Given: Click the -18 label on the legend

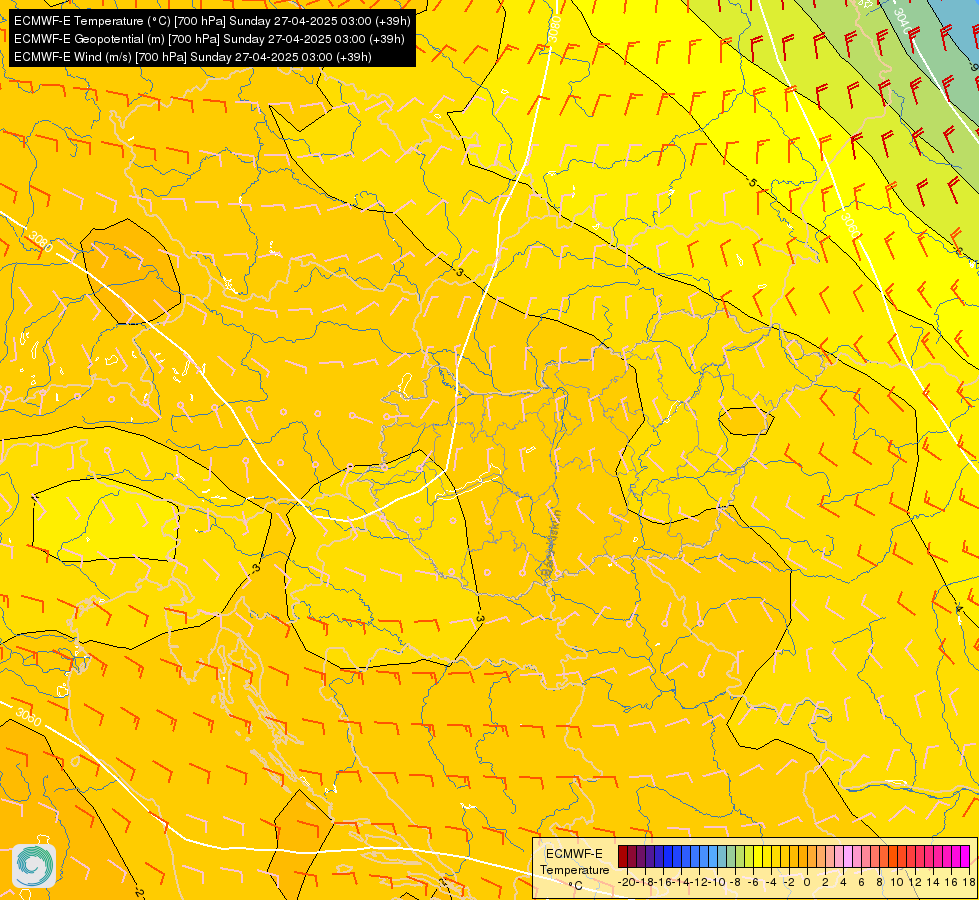Looking at the screenshot, I should tap(646, 882).
